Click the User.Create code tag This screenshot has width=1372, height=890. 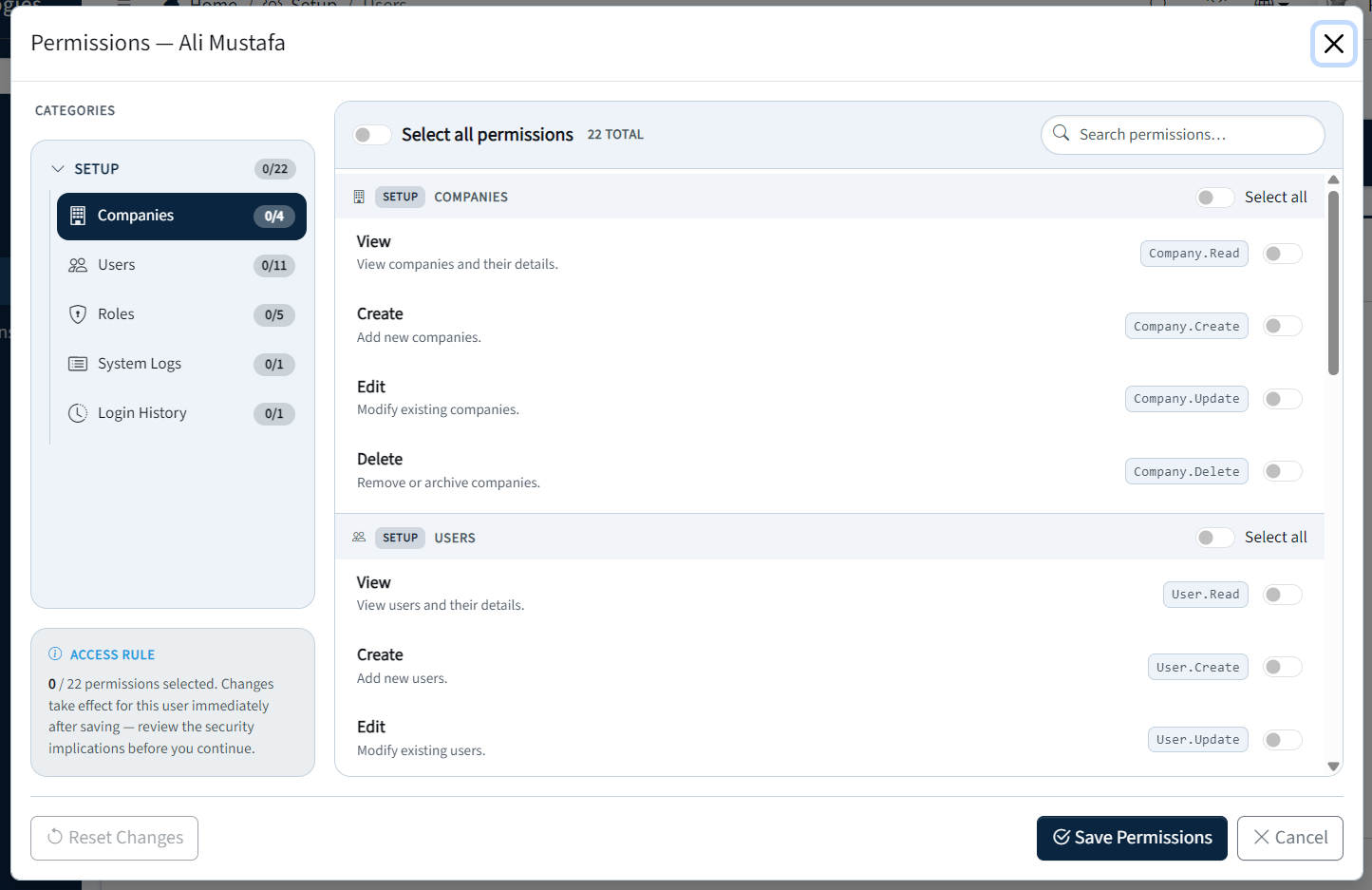coord(1198,667)
